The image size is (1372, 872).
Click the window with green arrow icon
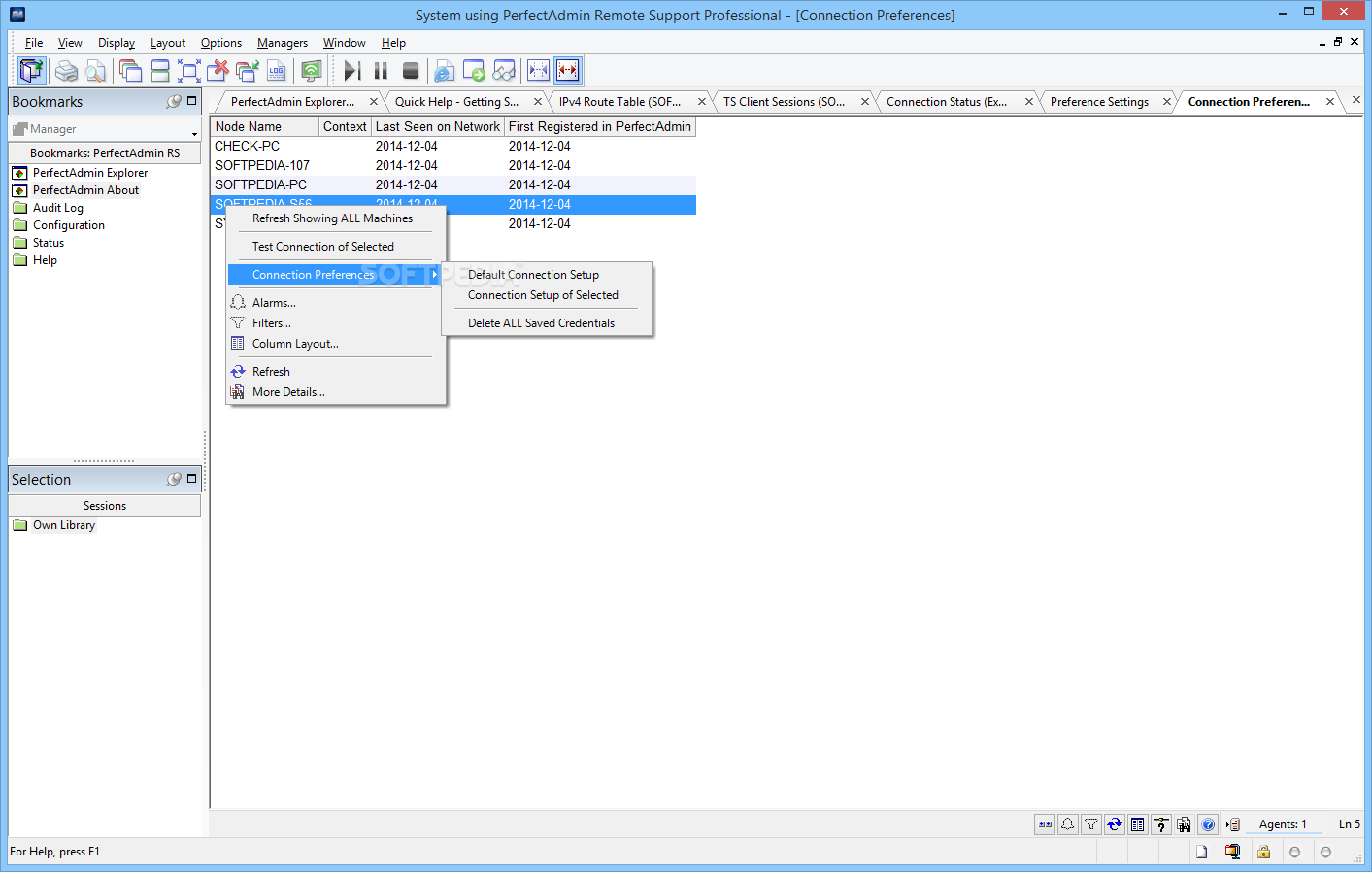pos(474,71)
